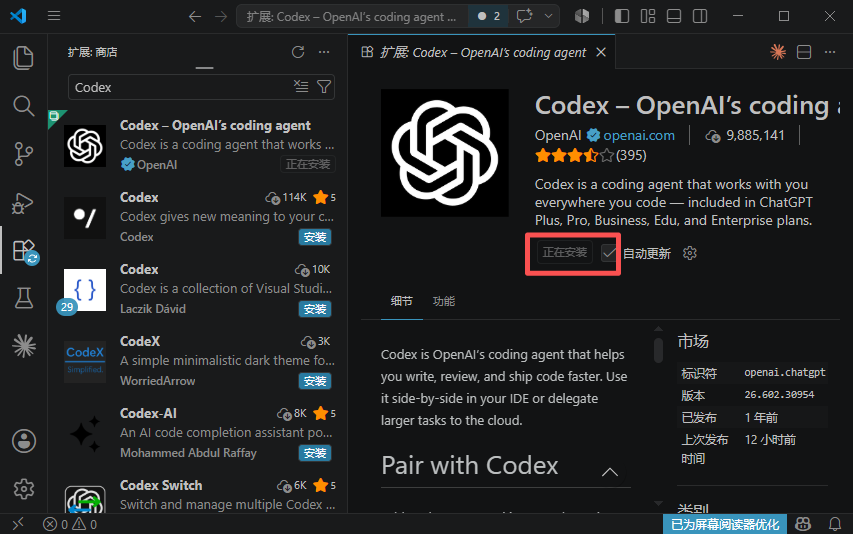
Task: Click the openai.chatgpt identifier value
Action: (x=784, y=372)
